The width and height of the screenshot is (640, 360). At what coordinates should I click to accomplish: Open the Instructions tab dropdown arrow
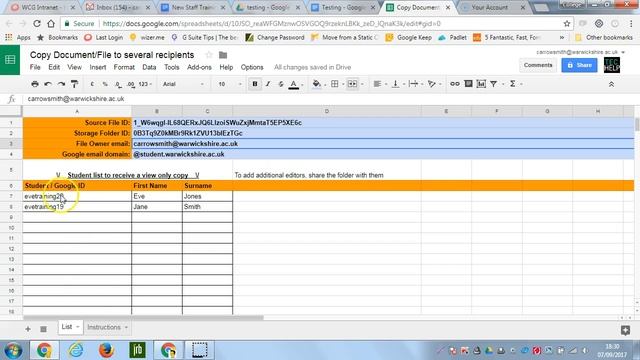[x=126, y=327]
